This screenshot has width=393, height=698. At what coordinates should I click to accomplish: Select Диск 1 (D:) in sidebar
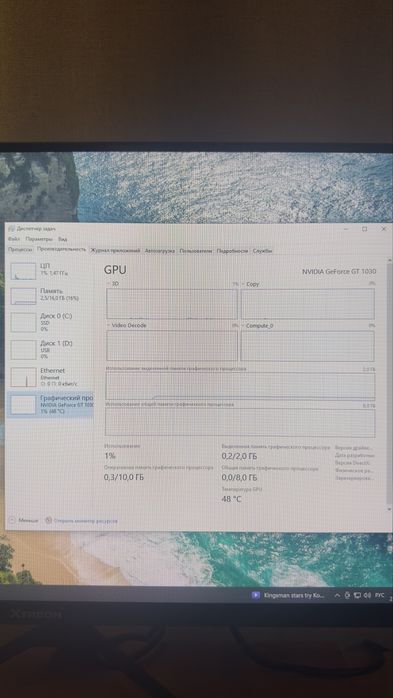(51, 350)
